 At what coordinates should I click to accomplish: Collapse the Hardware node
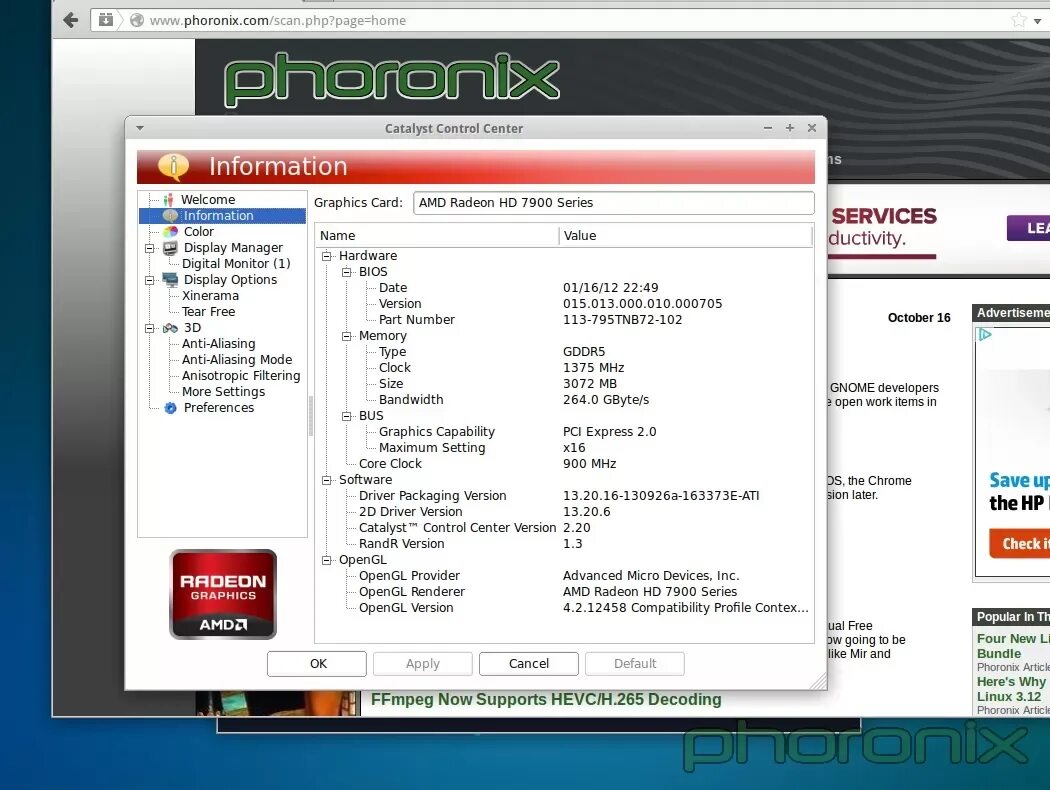(x=327, y=256)
